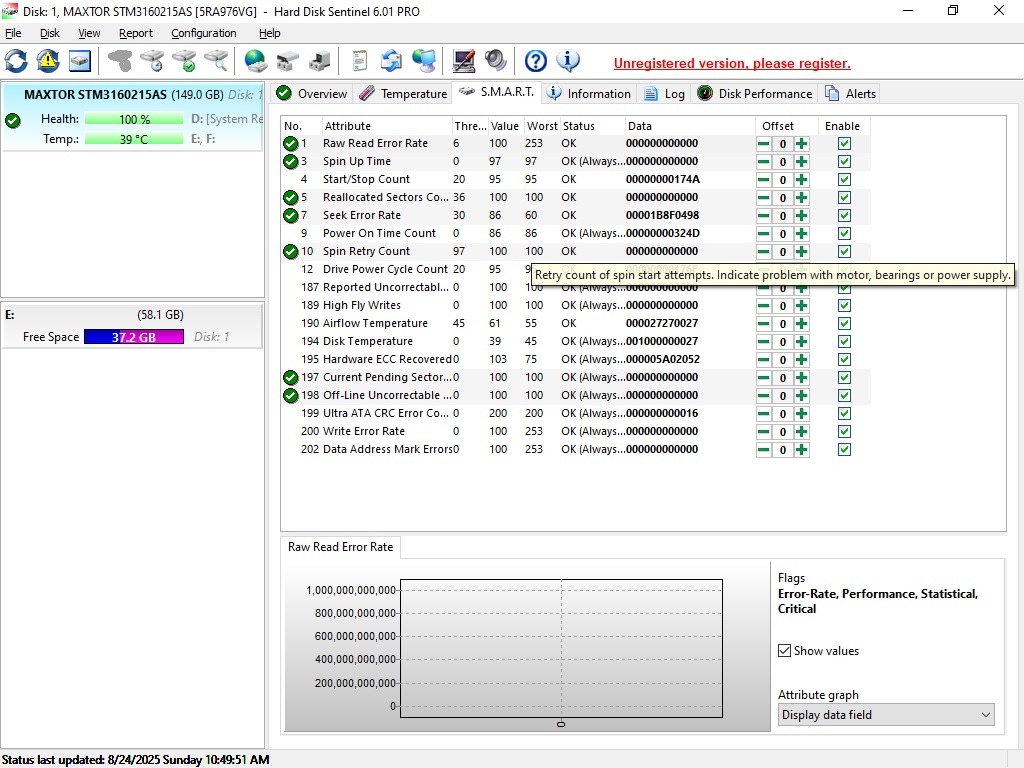Screen dimensions: 1024x768
Task: Switch to the Overview tab
Action: (312, 93)
